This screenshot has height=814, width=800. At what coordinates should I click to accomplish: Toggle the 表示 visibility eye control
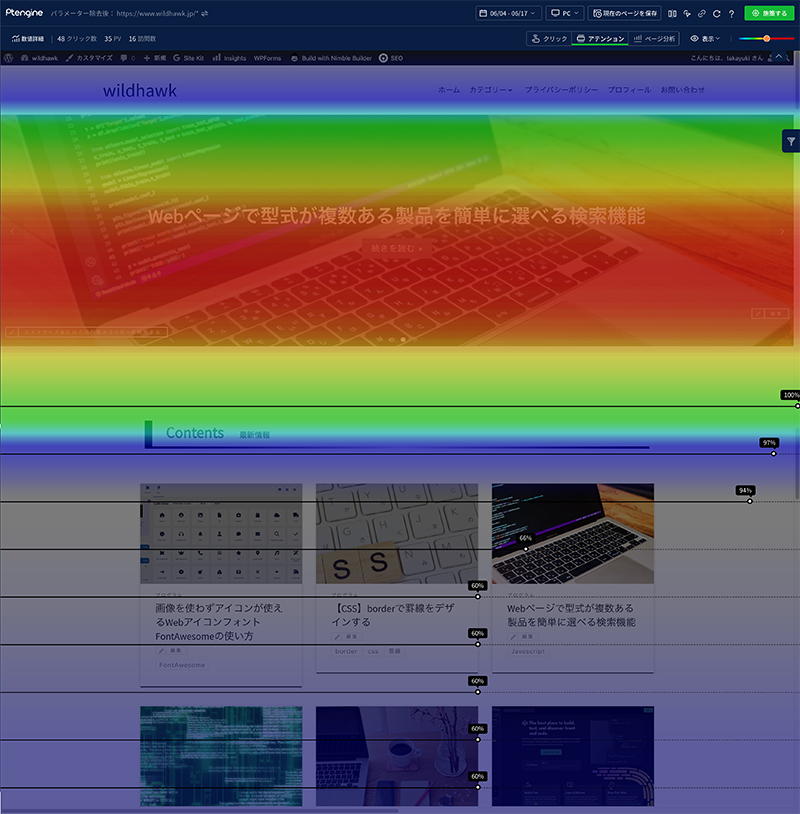tap(705, 38)
